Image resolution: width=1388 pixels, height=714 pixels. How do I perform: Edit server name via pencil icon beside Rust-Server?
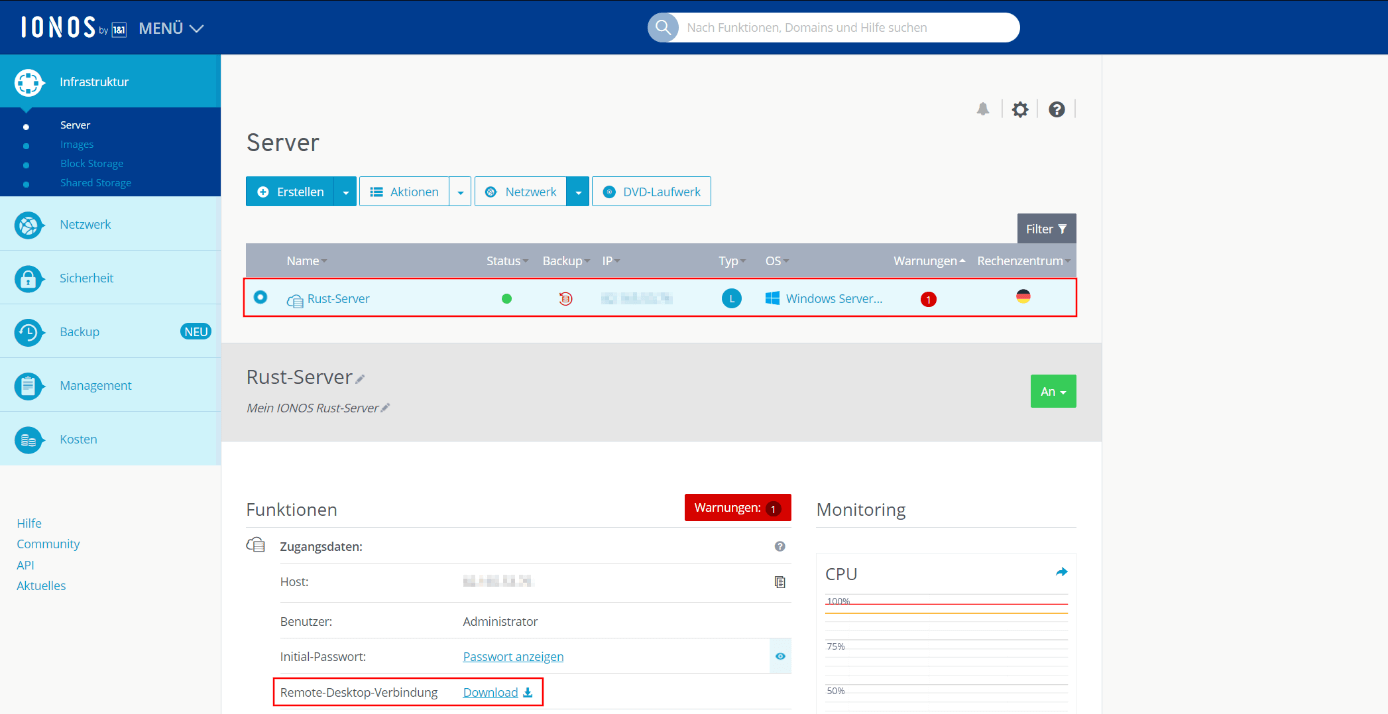pyautogui.click(x=360, y=379)
